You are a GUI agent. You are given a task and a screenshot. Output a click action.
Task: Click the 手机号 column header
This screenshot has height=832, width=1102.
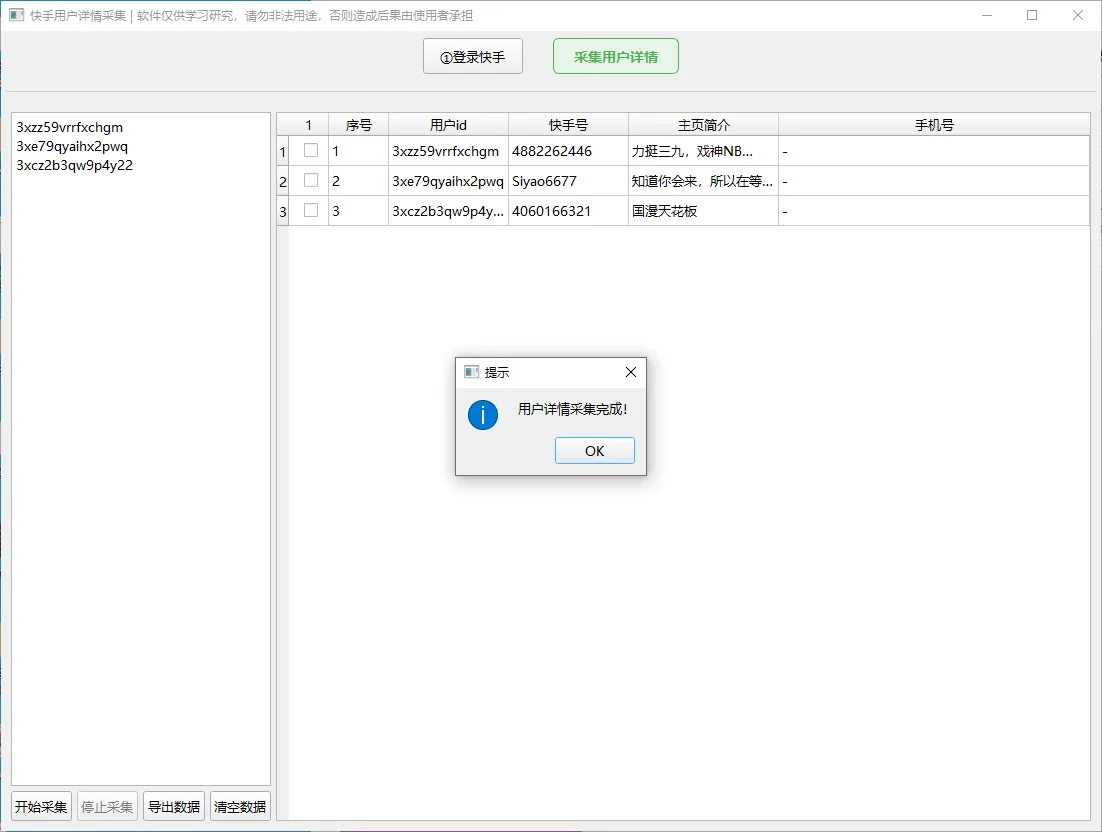coord(934,125)
